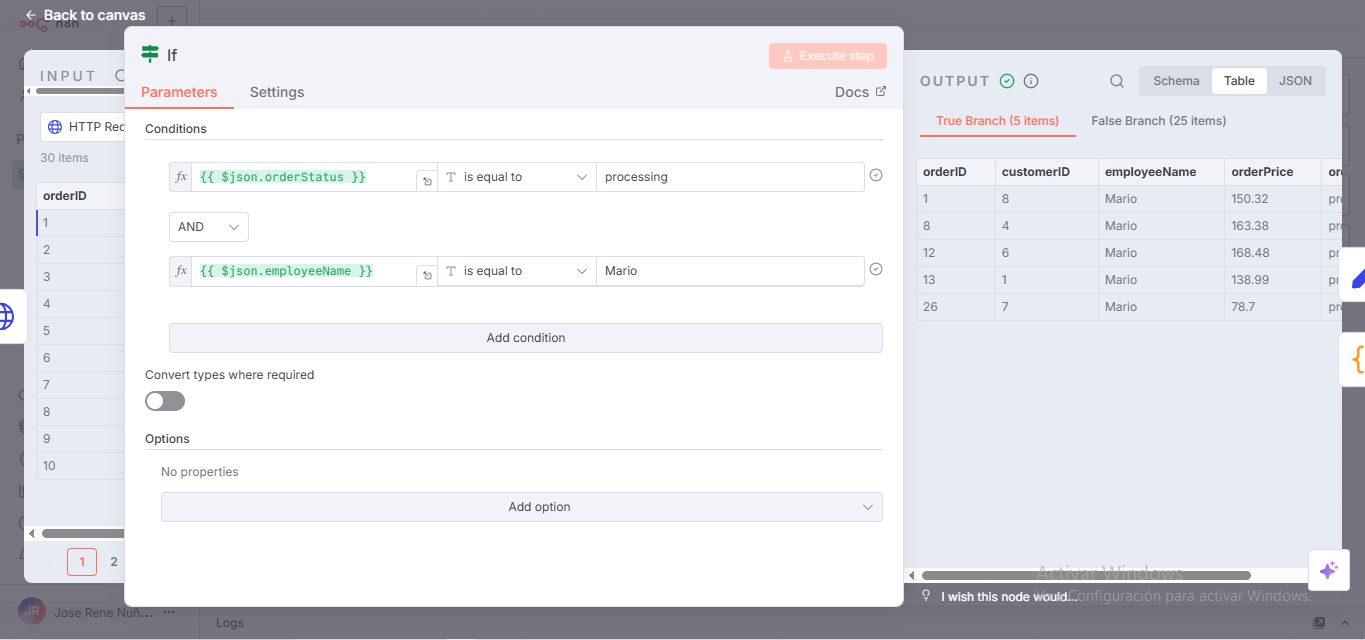The image size is (1365, 640).
Task: Click the output horizontal scrollbar thumb
Action: (x=1086, y=575)
